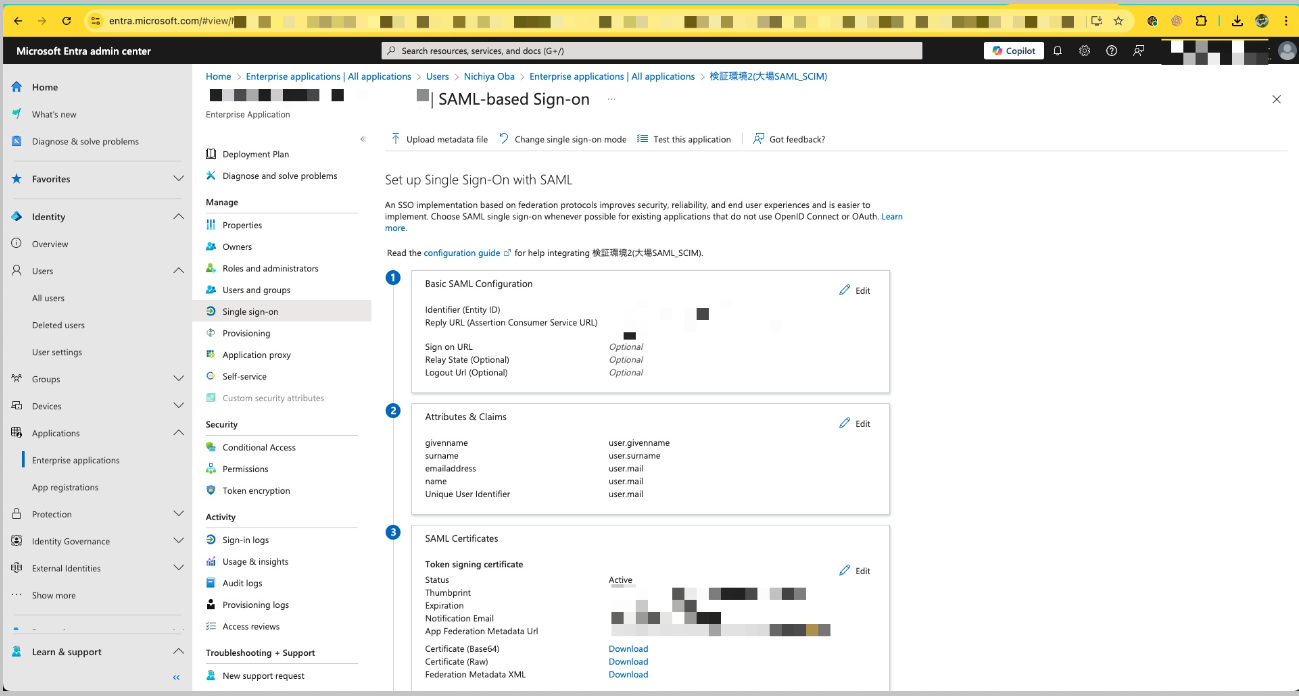Select the Users and groups icon
This screenshot has width=1299, height=696.
(211, 290)
